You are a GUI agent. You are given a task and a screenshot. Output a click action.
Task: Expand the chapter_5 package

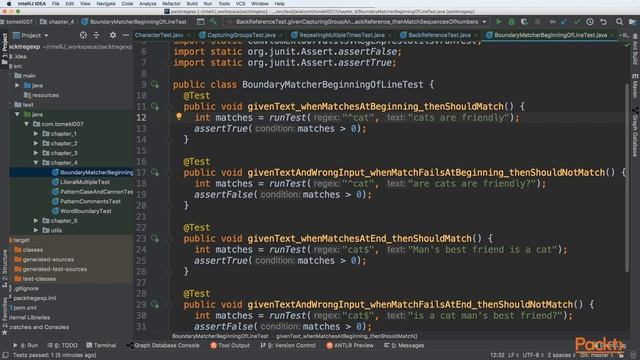(x=36, y=221)
